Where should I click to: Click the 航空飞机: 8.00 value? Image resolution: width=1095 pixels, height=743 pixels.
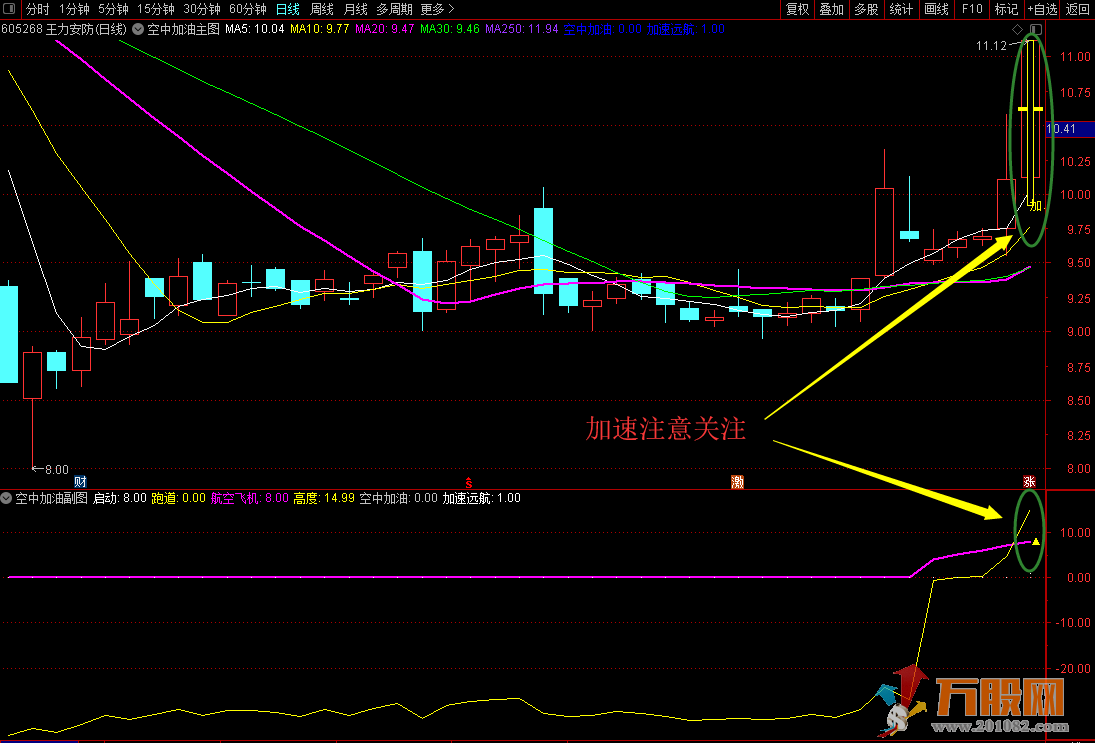(249, 498)
